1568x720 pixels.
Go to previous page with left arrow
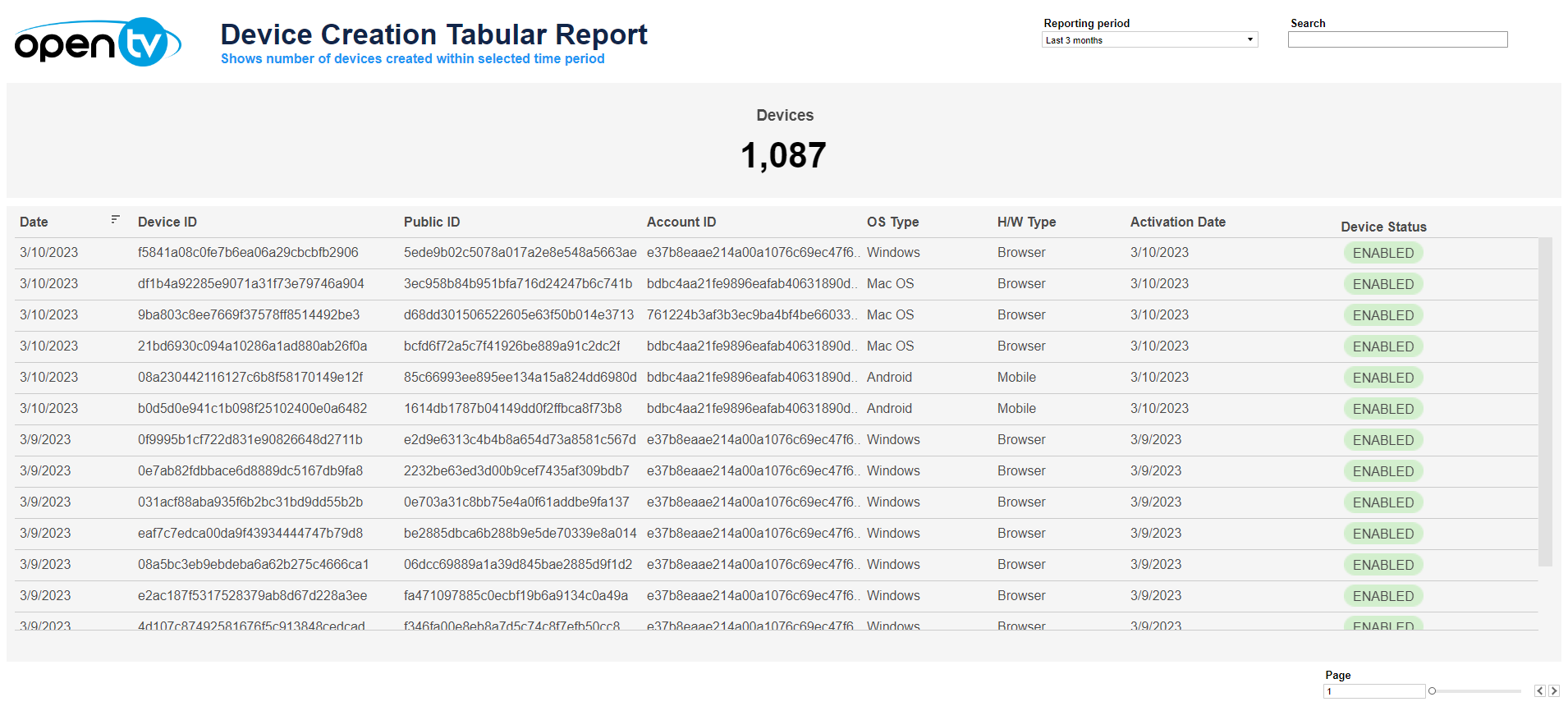1539,691
